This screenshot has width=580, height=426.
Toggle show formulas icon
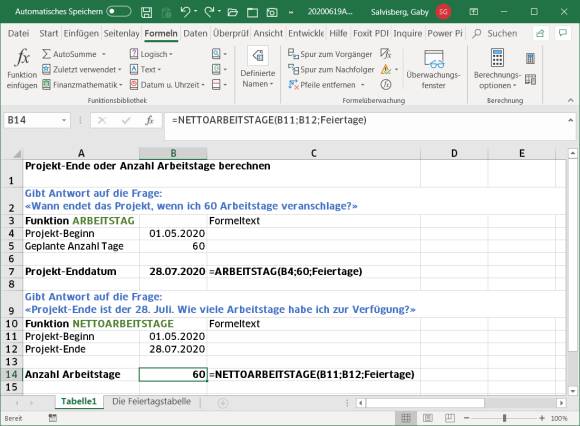[x=385, y=54]
